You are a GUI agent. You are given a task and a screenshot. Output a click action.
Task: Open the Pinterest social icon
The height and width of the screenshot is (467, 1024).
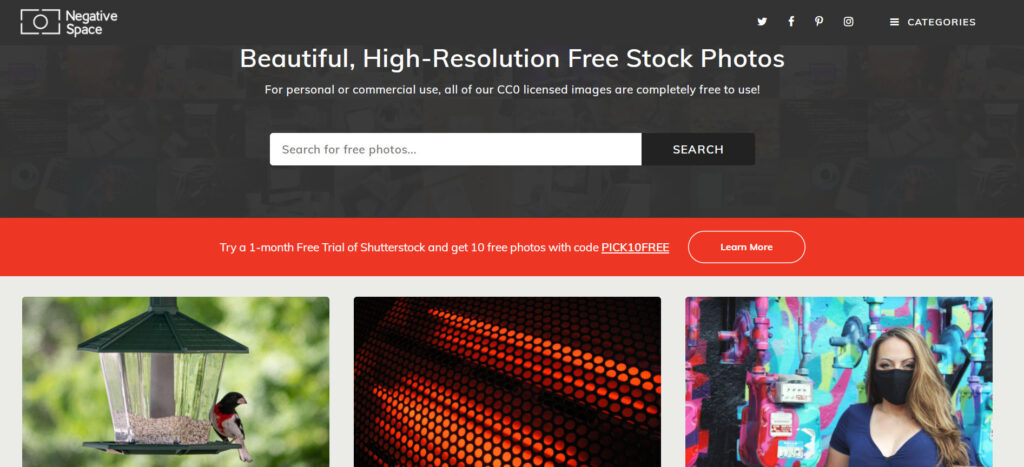819,22
